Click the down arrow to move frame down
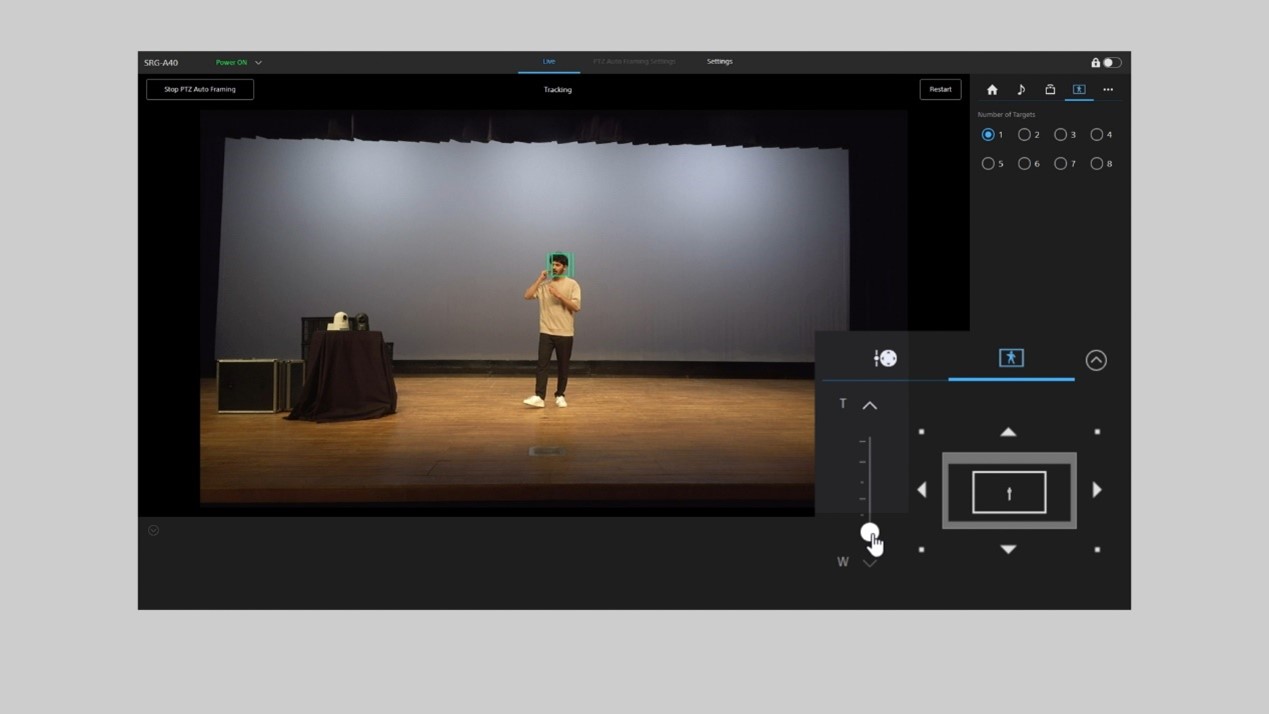The height and width of the screenshot is (714, 1269). click(x=1008, y=549)
